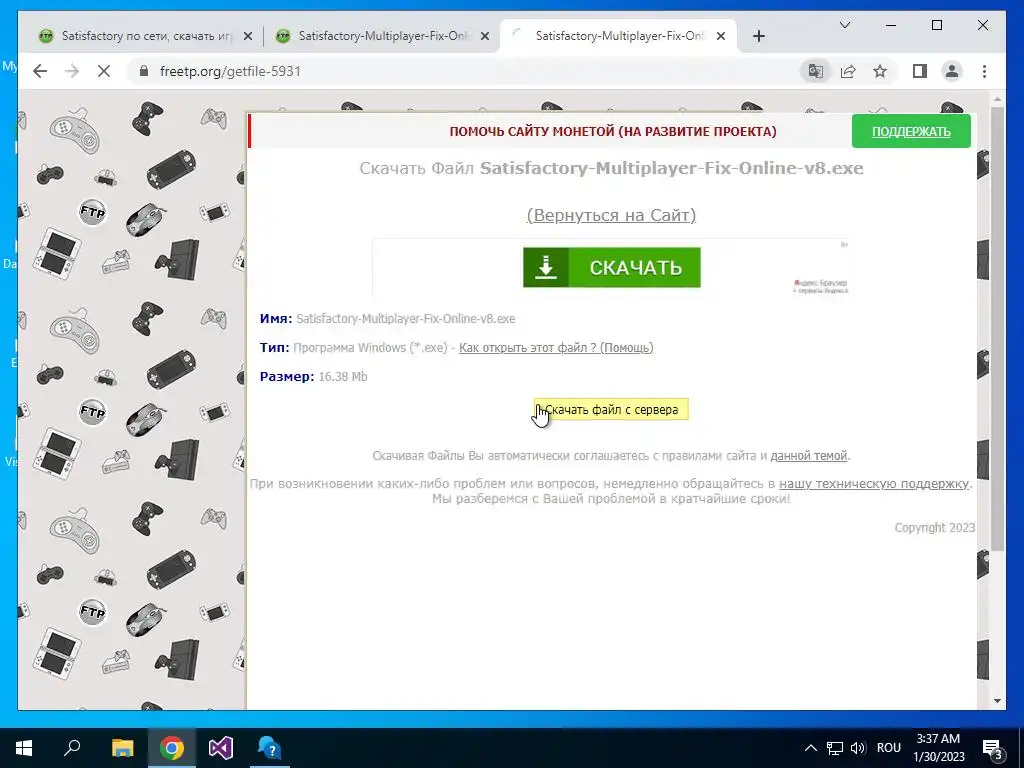Bookmark this page with the star icon
This screenshot has width=1024, height=768.
880,71
